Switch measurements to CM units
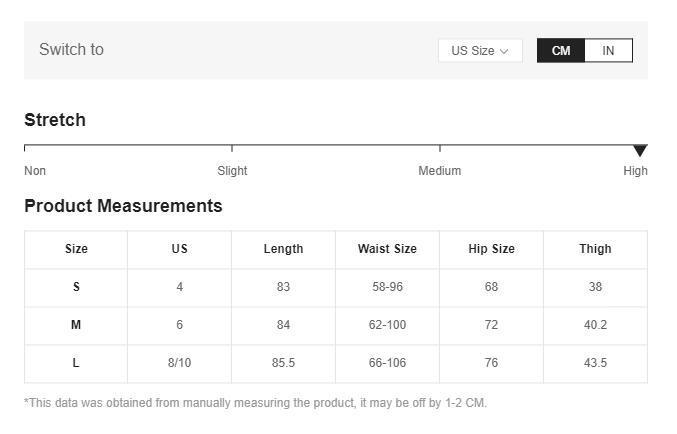 561,51
